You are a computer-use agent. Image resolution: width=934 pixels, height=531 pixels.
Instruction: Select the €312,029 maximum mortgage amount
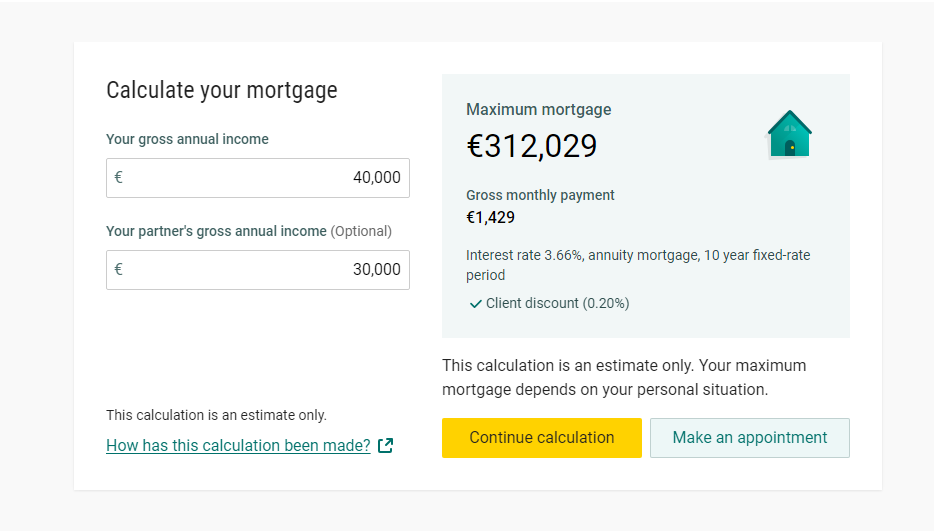tap(532, 147)
